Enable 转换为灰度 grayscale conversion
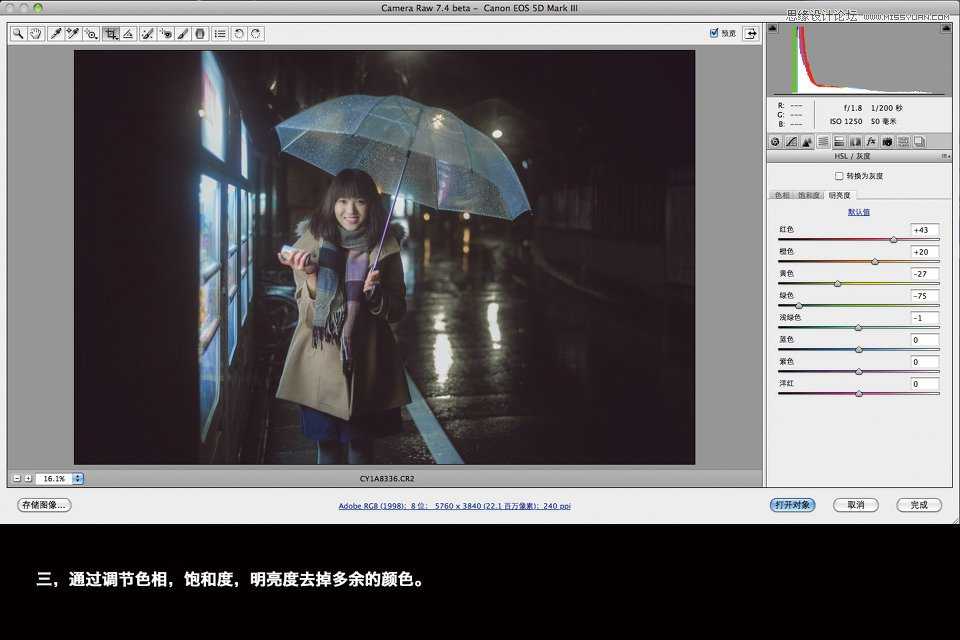Image resolution: width=960 pixels, height=640 pixels. [x=839, y=176]
